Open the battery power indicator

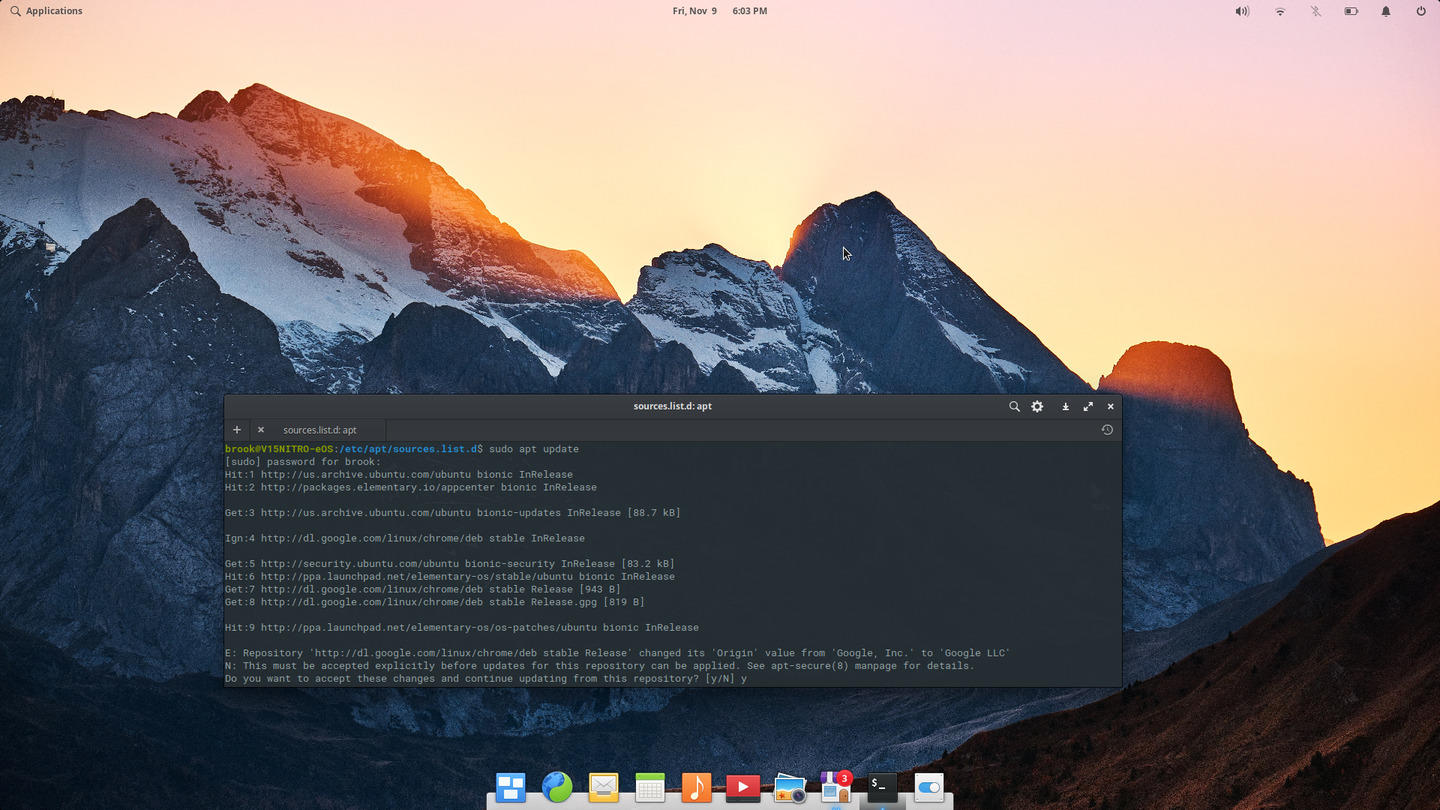click(1351, 11)
